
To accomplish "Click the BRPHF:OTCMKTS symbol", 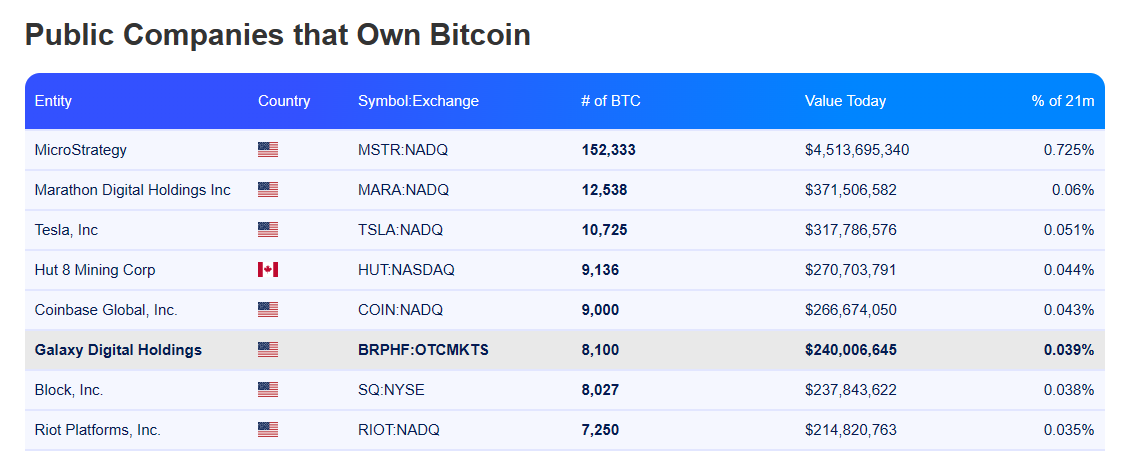I will click(x=423, y=350).
